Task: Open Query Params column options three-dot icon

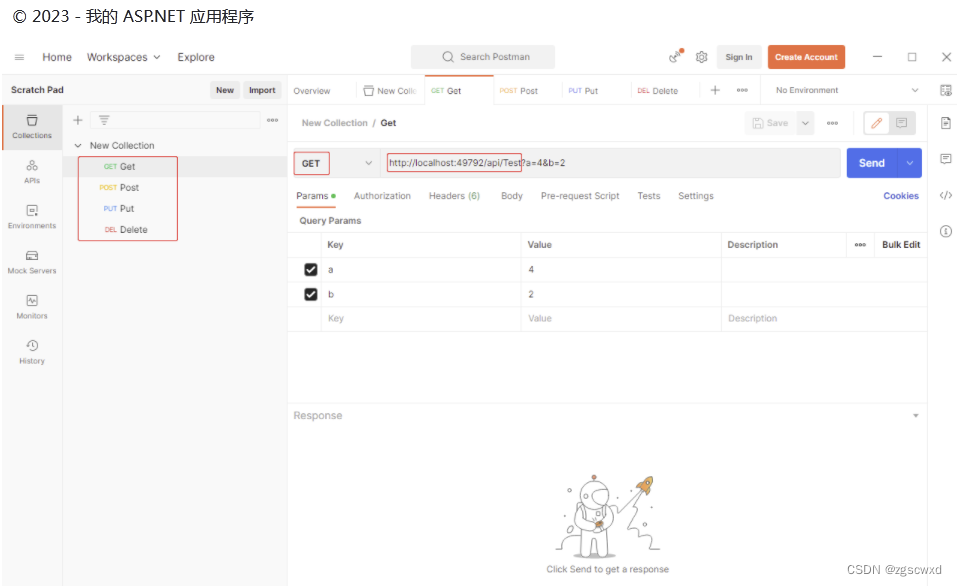Action: pos(860,245)
